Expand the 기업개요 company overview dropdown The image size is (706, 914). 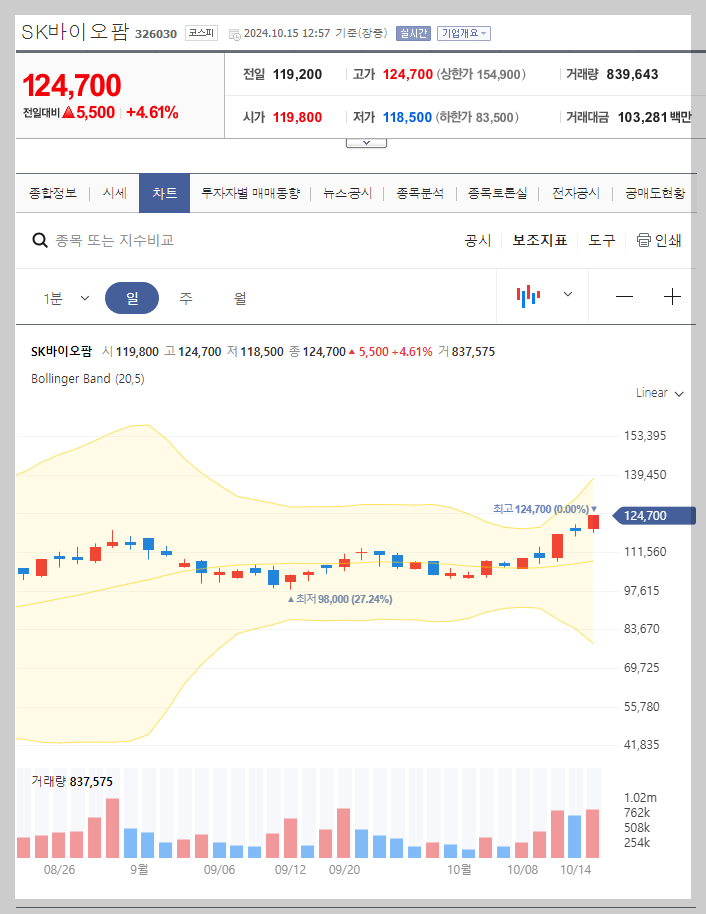465,32
